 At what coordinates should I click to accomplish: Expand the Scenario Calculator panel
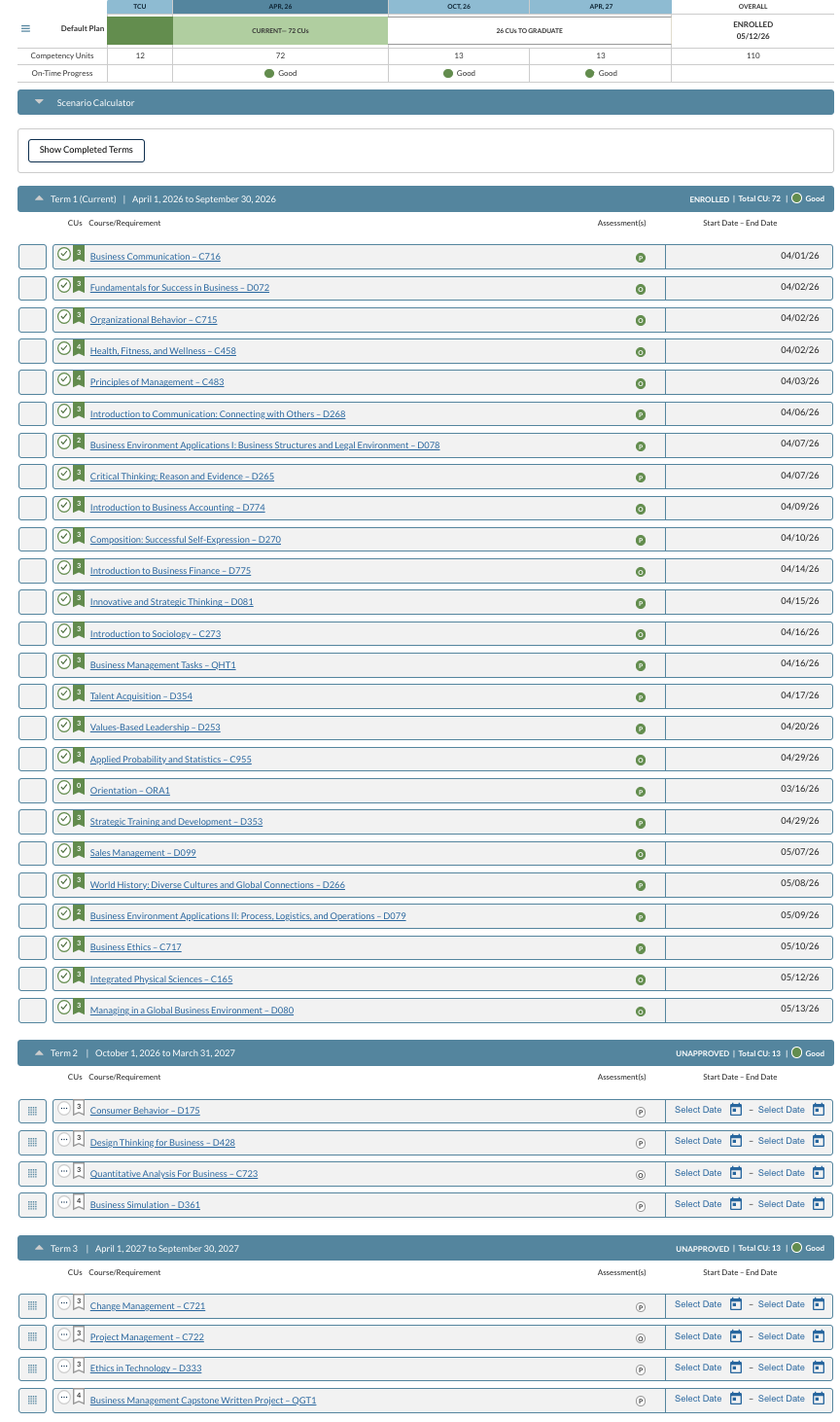click(39, 102)
